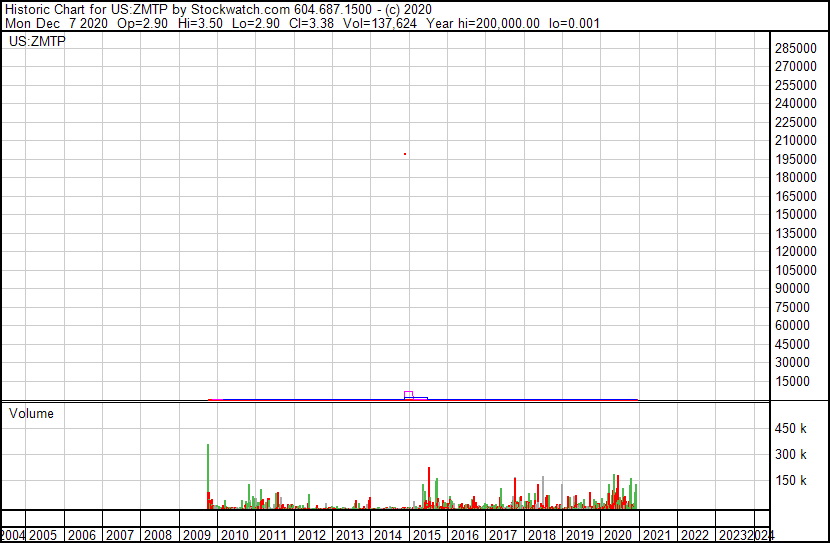Click the 2021 year label on time axis
This screenshot has height=543, width=830.
click(x=656, y=535)
